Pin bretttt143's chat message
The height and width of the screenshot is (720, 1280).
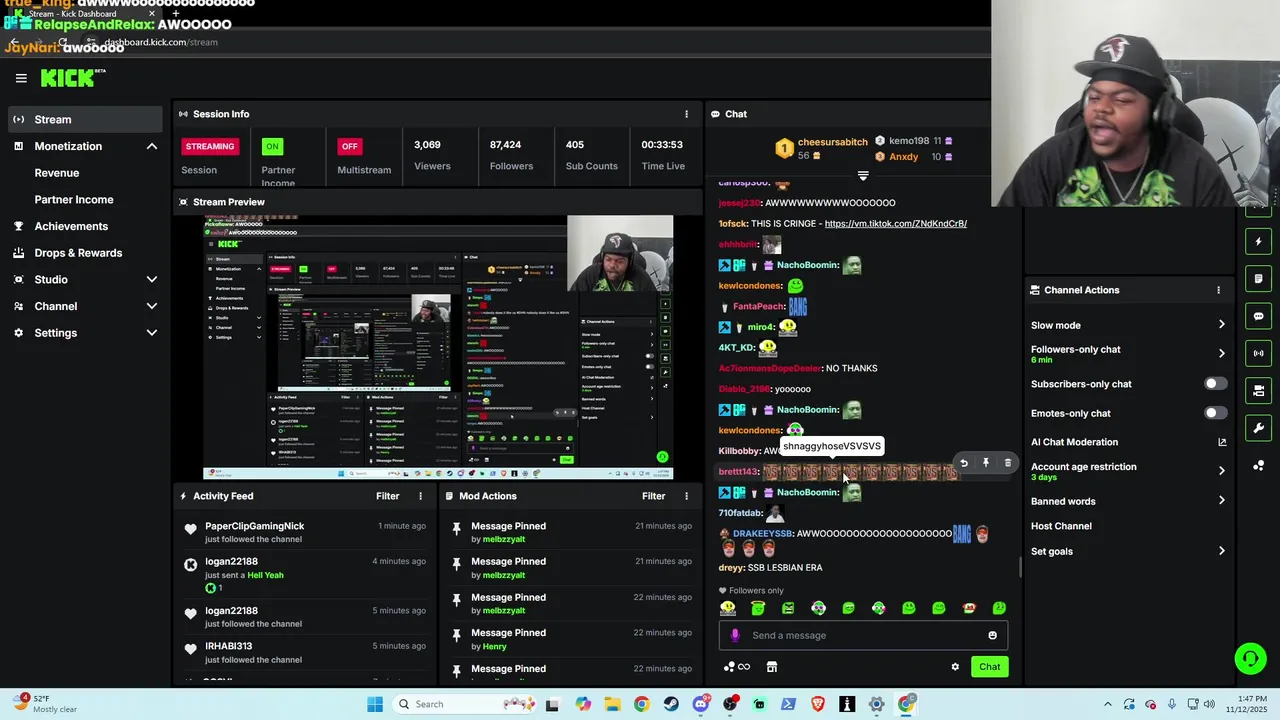click(986, 463)
